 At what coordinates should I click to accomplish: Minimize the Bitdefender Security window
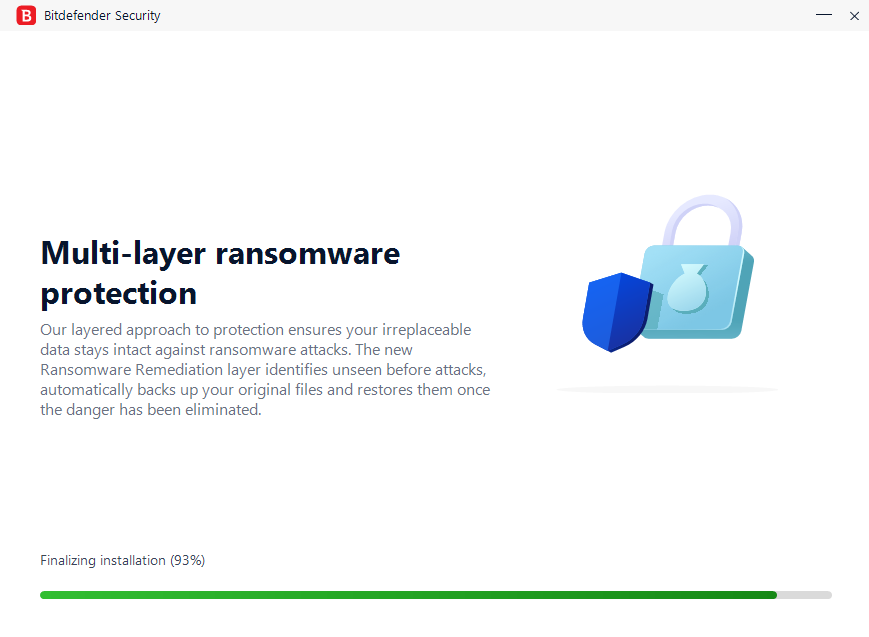tap(824, 15)
